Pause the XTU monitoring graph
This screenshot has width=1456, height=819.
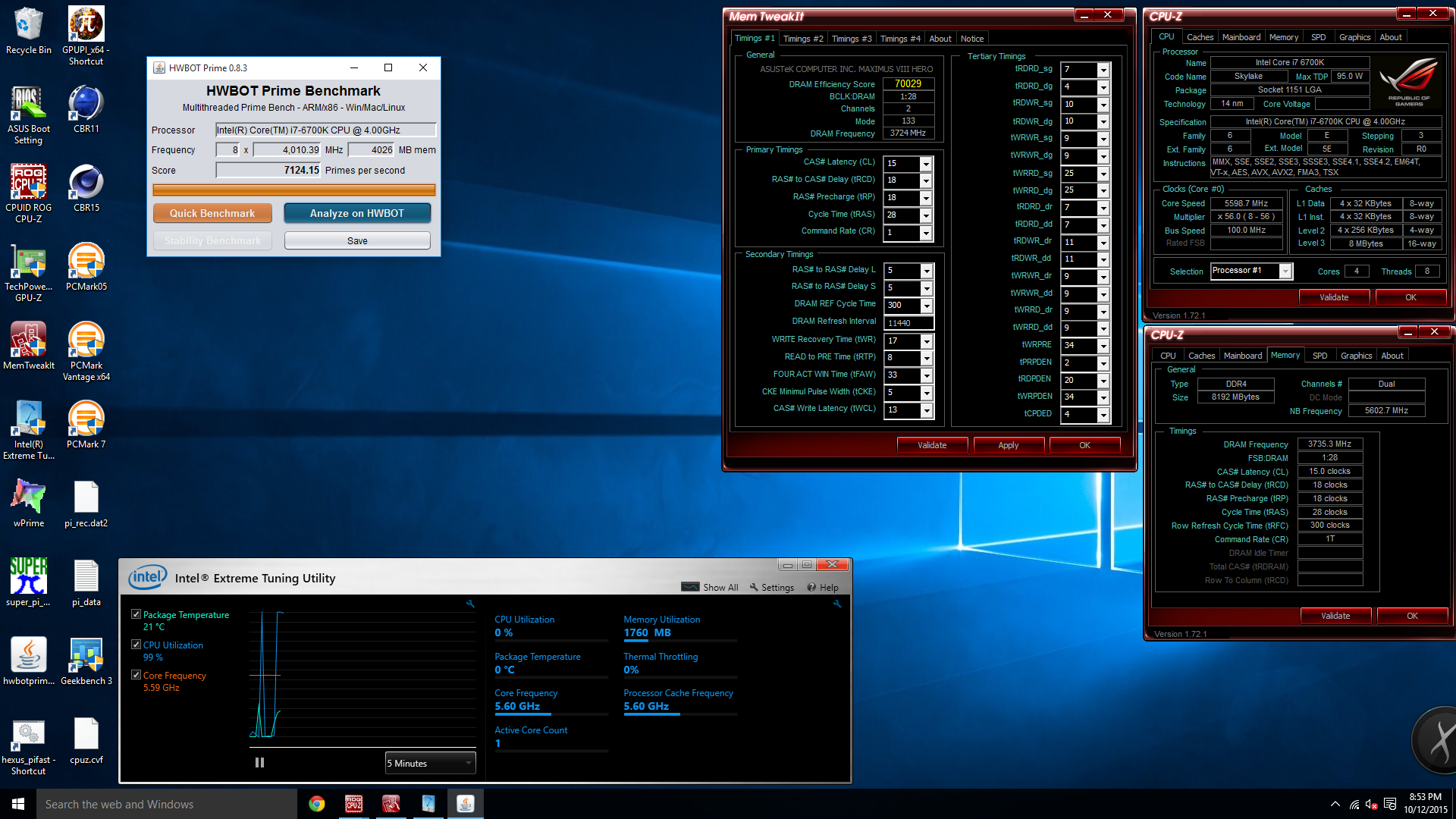pyautogui.click(x=259, y=763)
